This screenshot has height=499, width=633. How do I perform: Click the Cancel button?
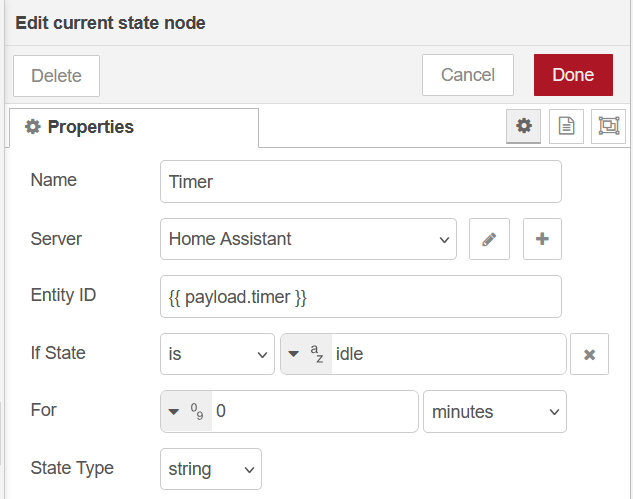[468, 75]
